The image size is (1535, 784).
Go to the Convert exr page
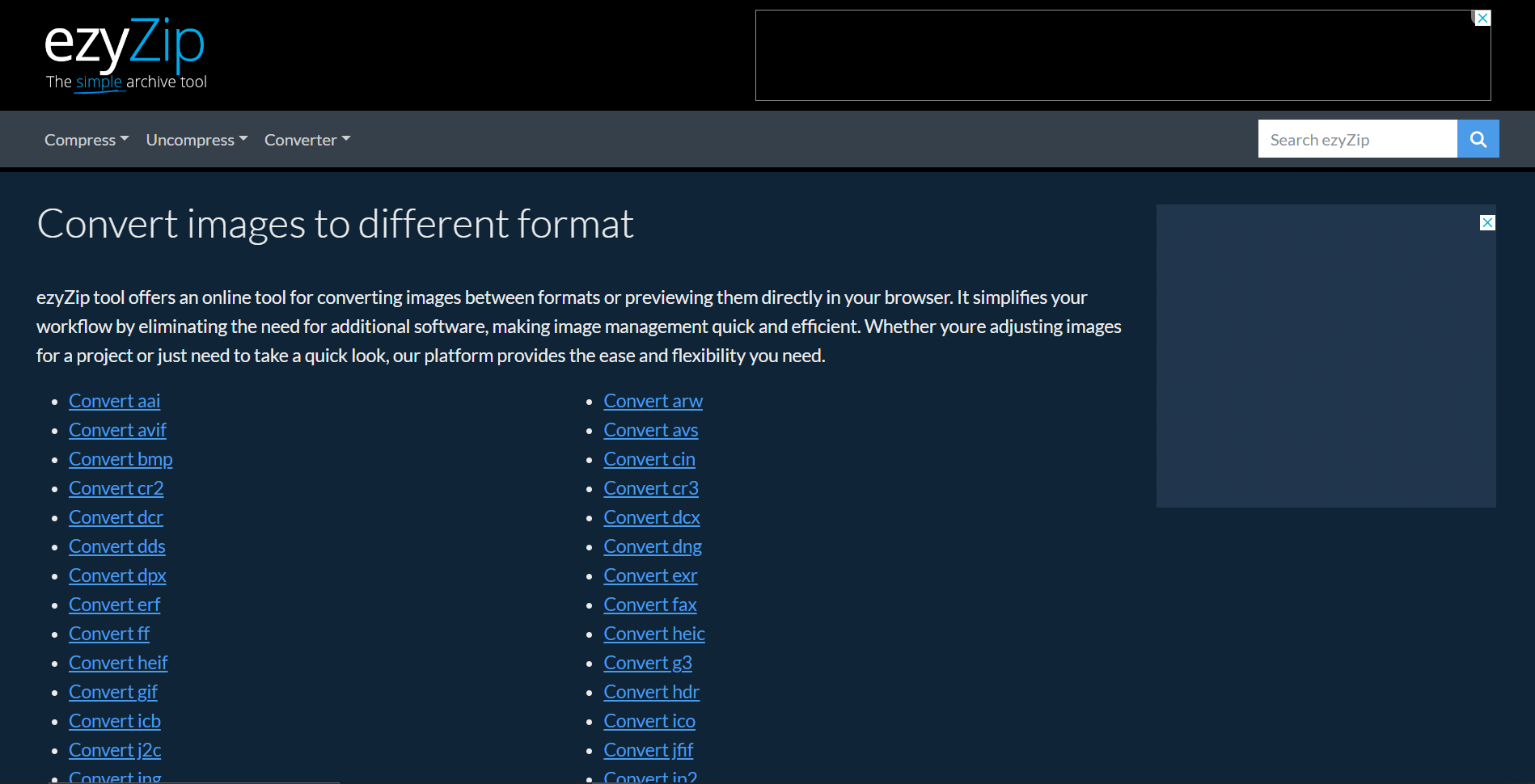click(649, 575)
